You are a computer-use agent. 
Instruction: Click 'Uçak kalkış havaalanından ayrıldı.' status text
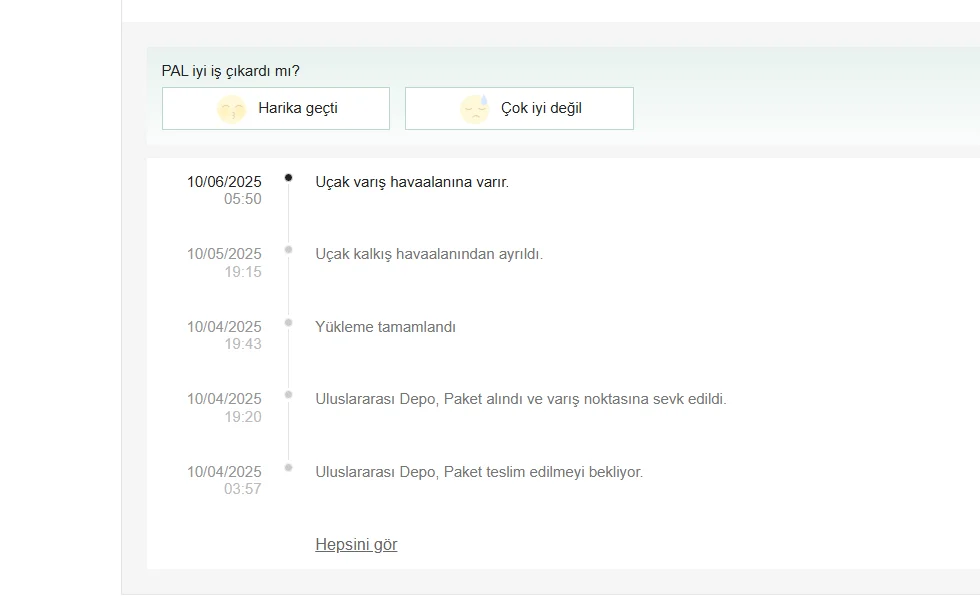(429, 254)
